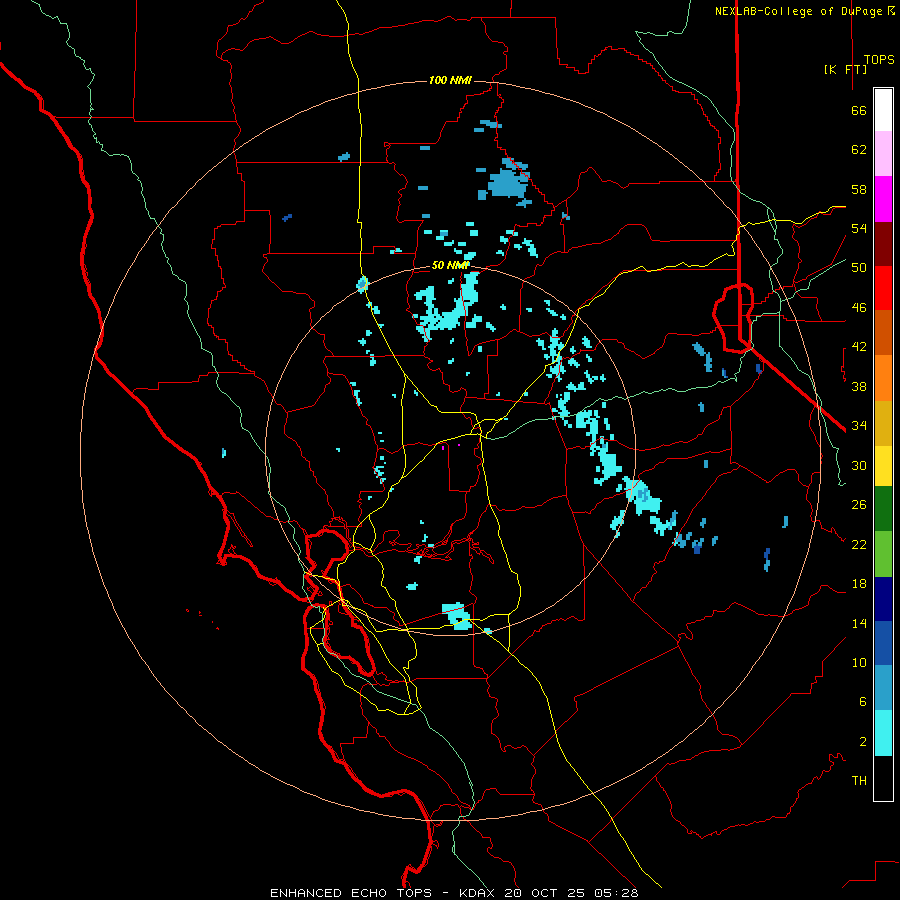Choose the bright orange legend band
The height and width of the screenshot is (900, 900).
tap(883, 378)
